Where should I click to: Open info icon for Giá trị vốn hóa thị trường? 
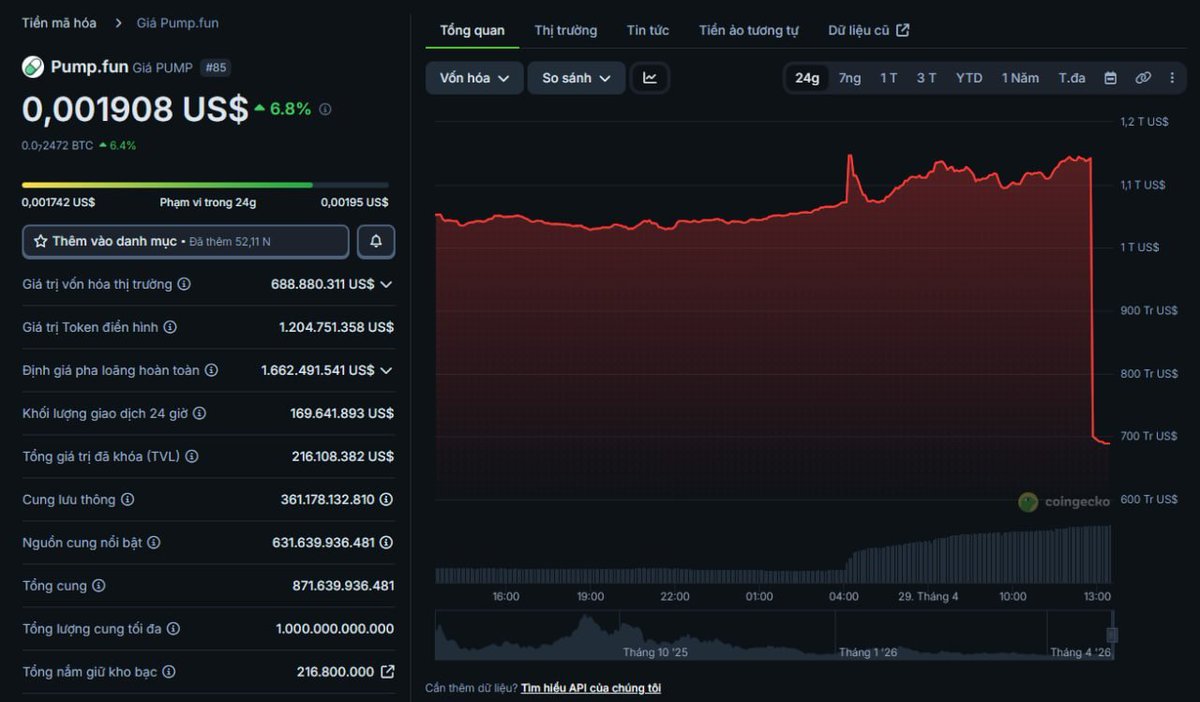184,284
